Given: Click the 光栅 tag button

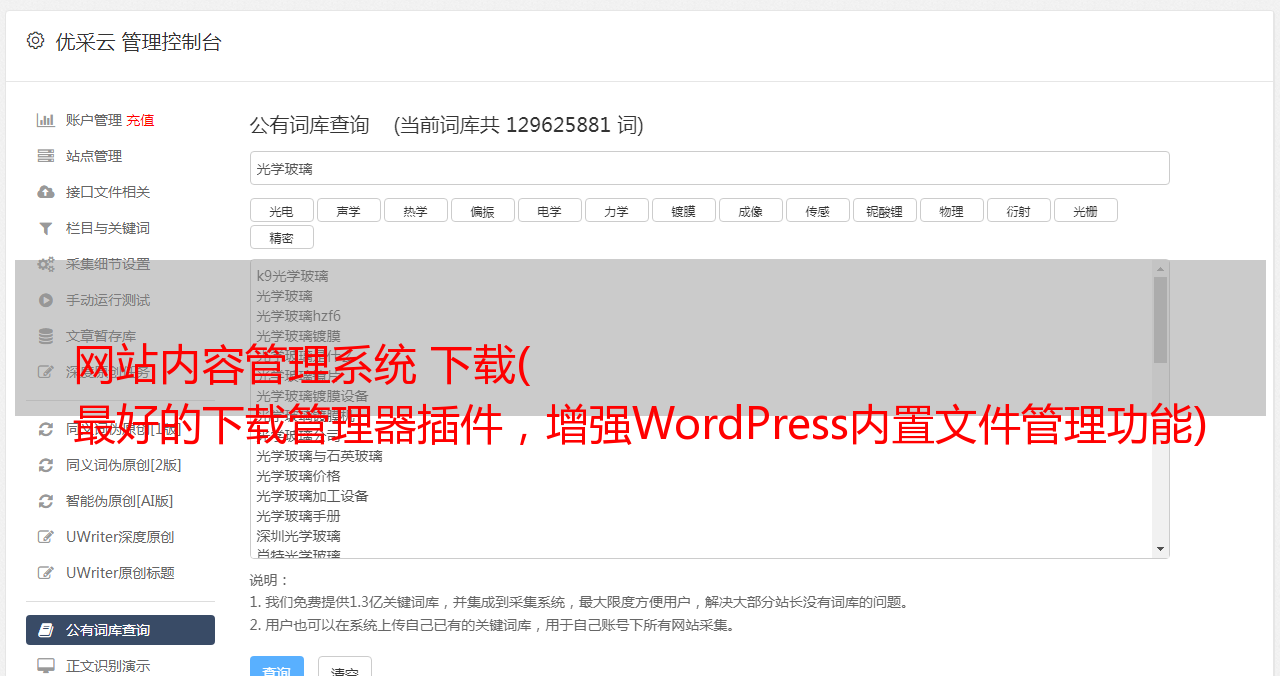Looking at the screenshot, I should pyautogui.click(x=1086, y=210).
